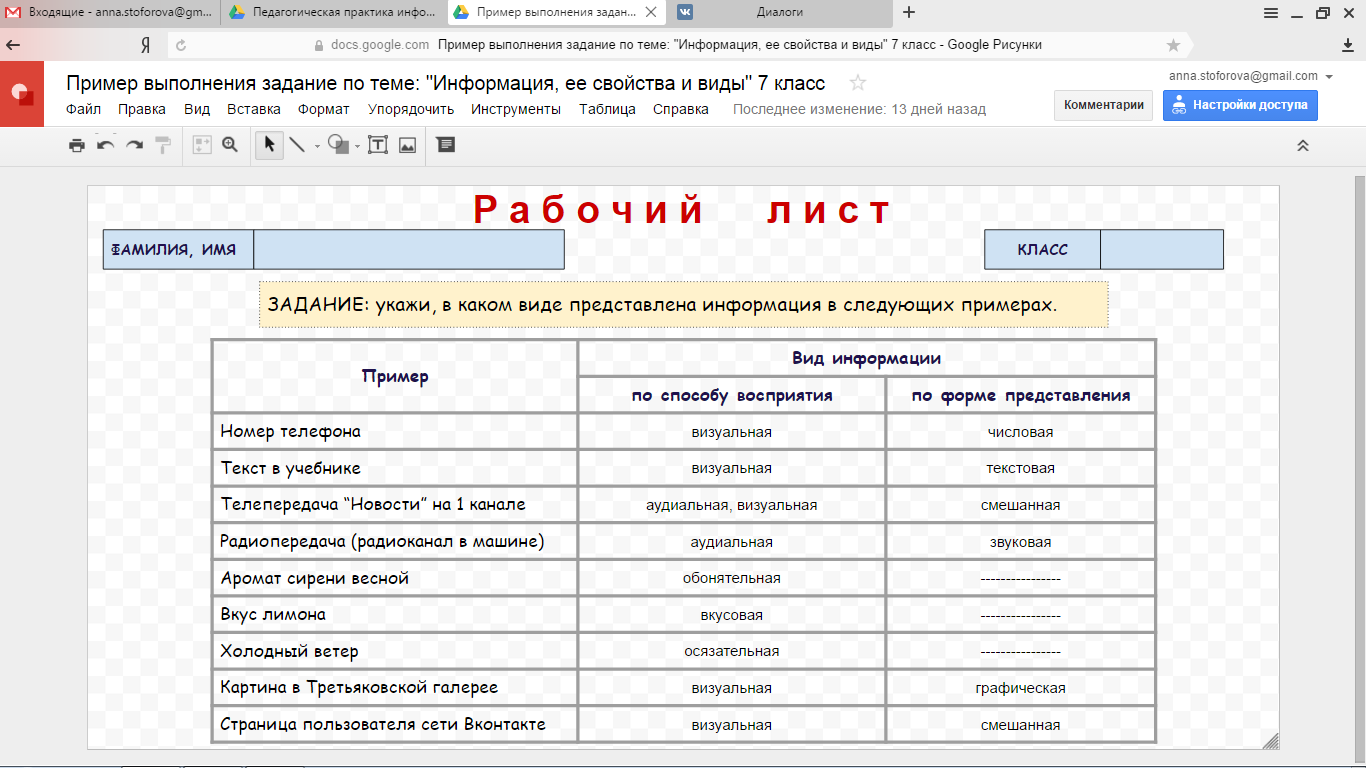Click the звуковая cell
The image size is (1366, 768).
[1020, 542]
